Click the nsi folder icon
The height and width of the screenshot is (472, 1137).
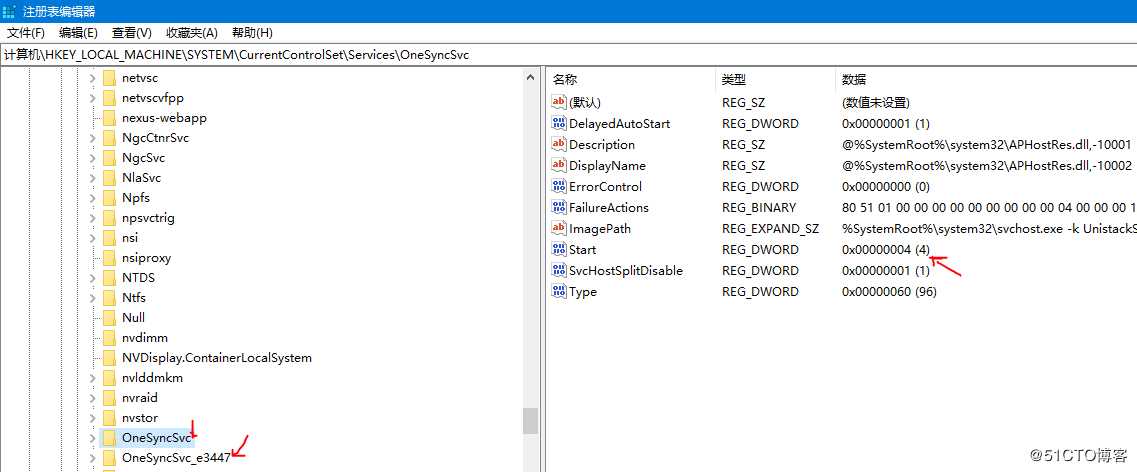[109, 238]
